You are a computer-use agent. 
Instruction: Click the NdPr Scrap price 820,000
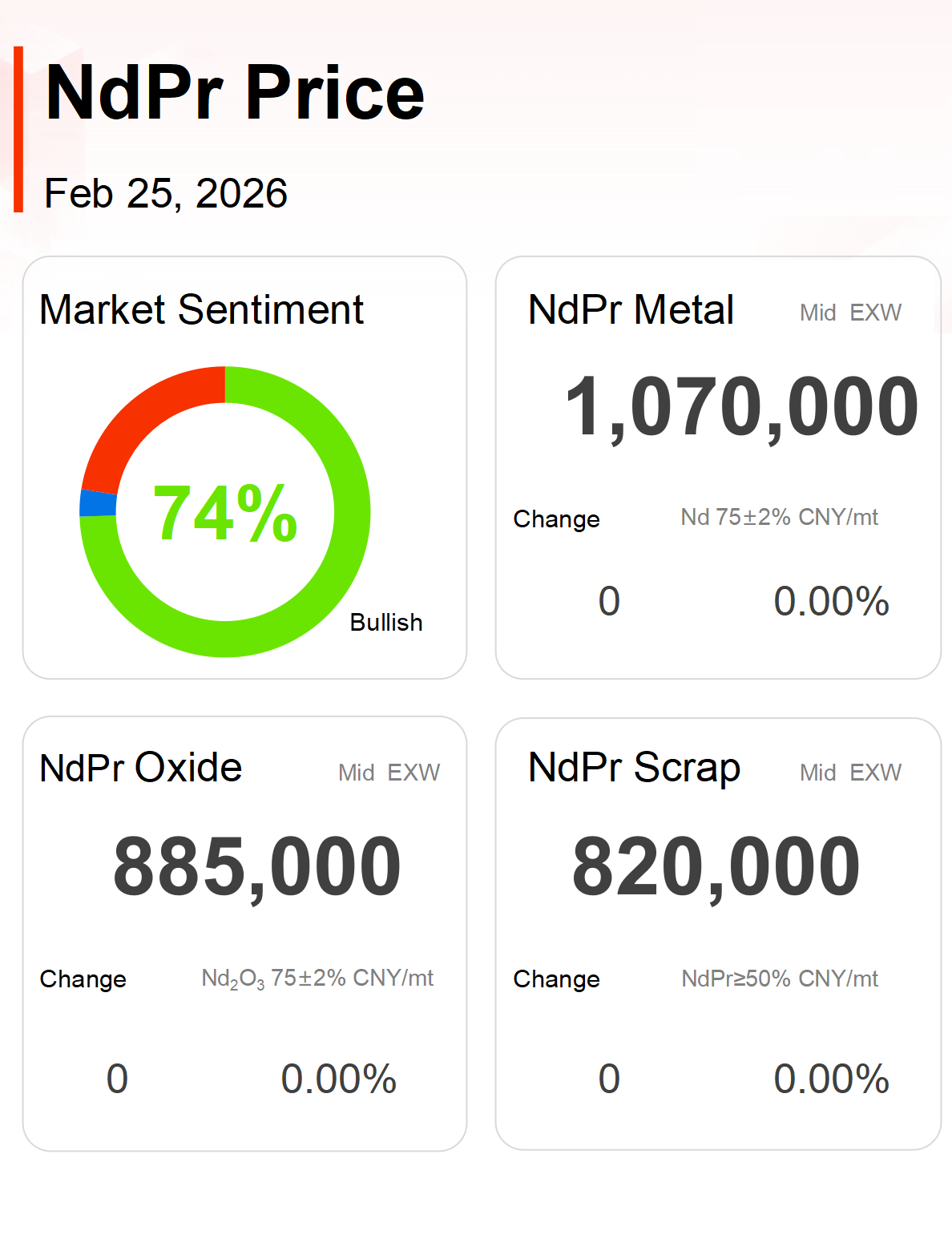[x=716, y=867]
